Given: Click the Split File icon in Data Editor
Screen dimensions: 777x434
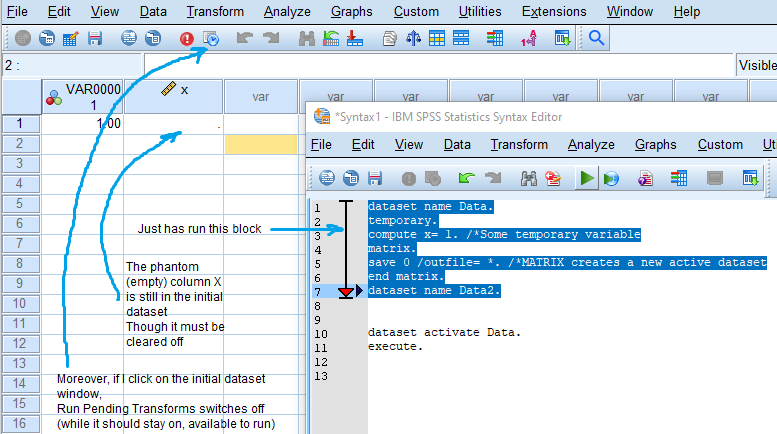Looking at the screenshot, I should click(x=389, y=38).
